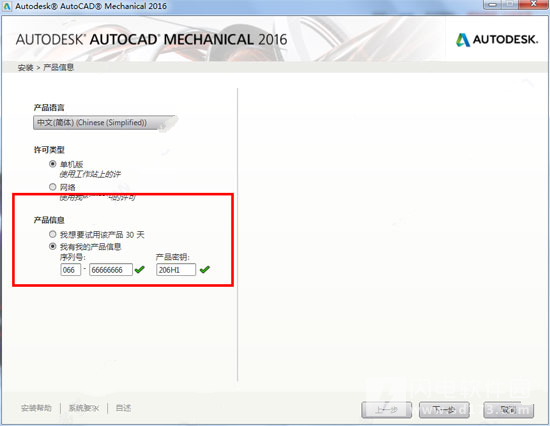Close the installer window
The height and width of the screenshot is (426, 550).
pos(534,5)
